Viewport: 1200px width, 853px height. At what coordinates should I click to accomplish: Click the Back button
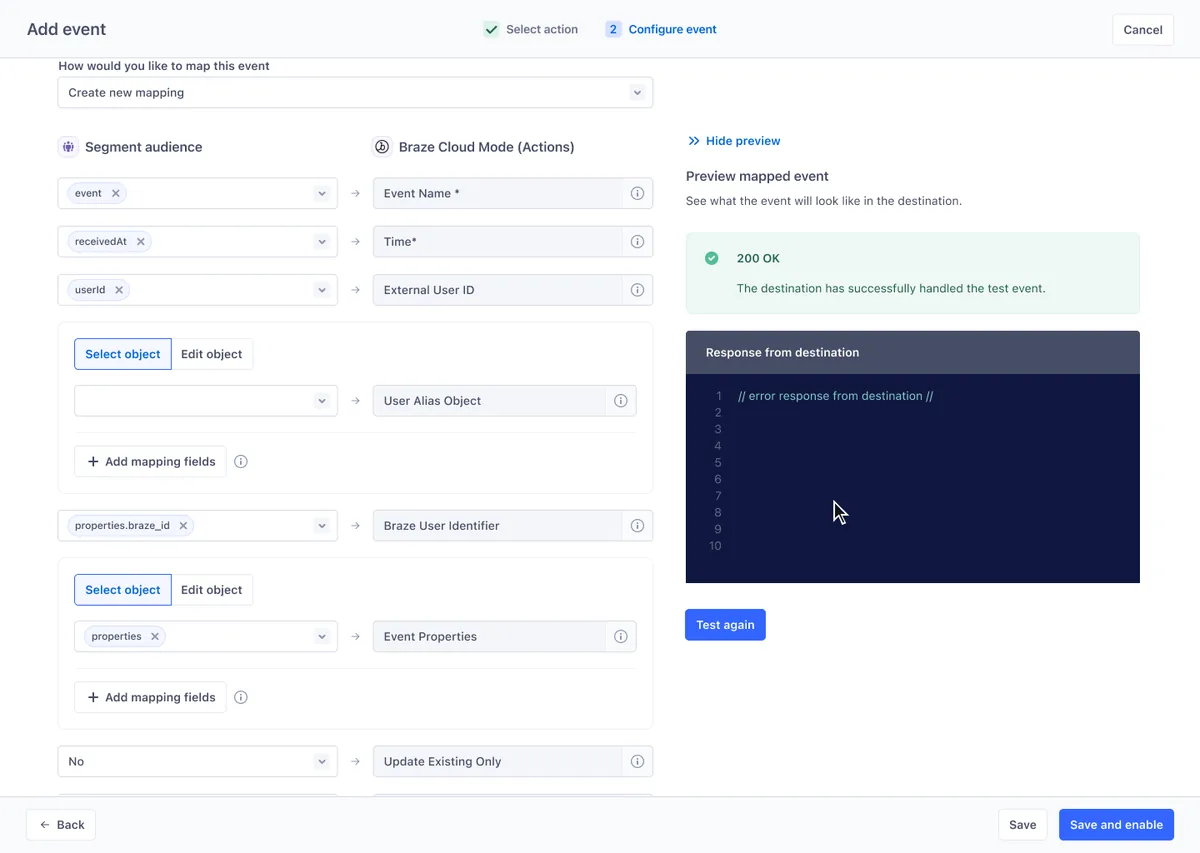[61, 825]
